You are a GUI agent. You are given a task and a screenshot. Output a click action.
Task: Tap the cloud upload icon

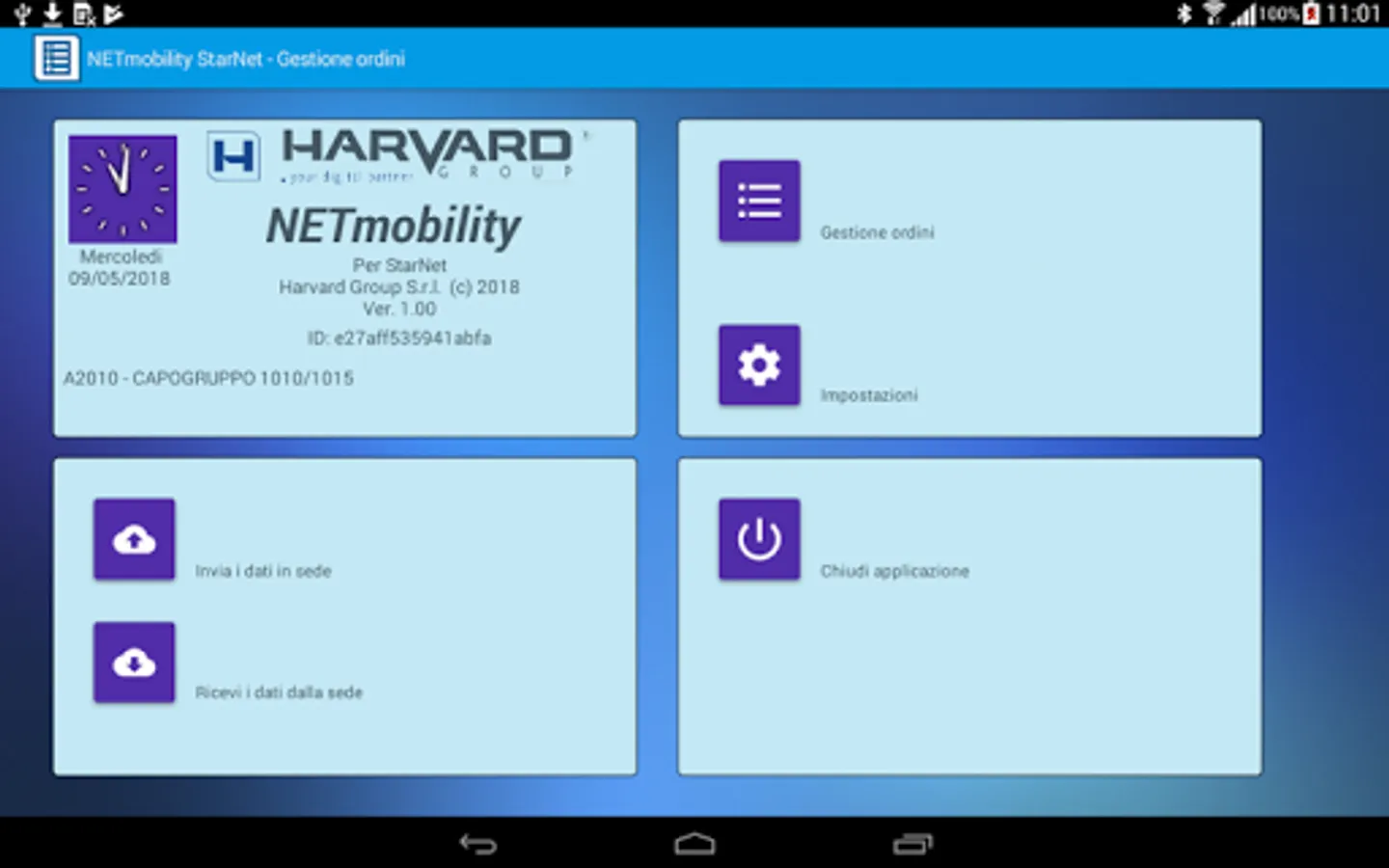tap(134, 539)
